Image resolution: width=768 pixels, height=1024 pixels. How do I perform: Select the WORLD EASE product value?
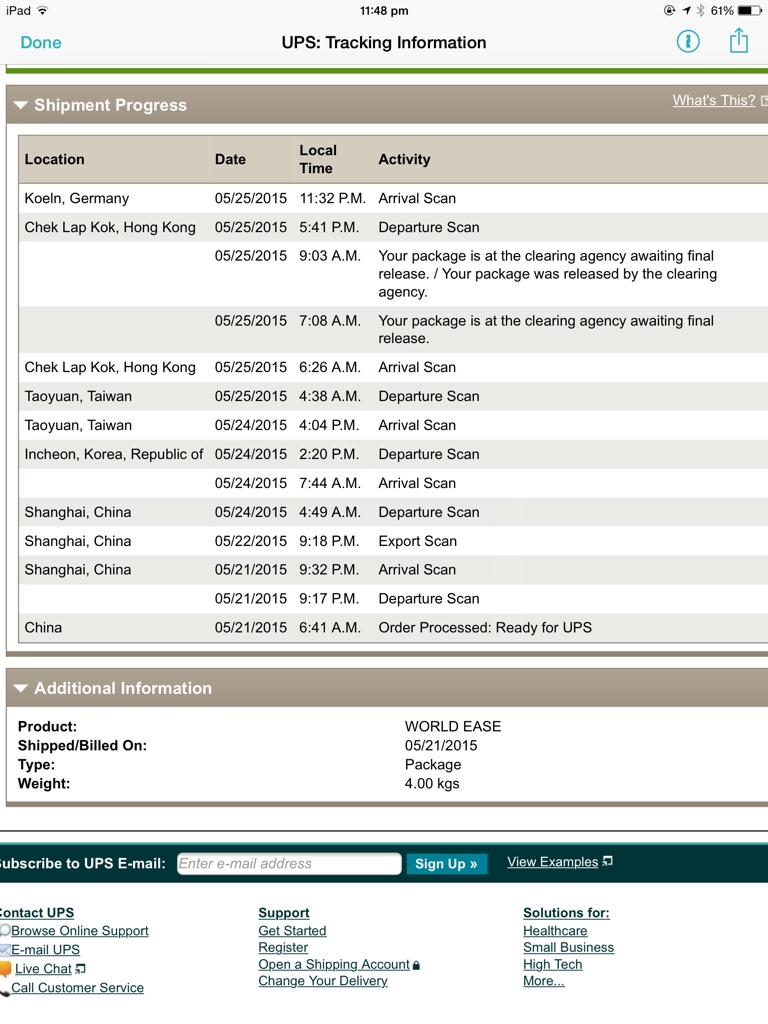click(453, 726)
